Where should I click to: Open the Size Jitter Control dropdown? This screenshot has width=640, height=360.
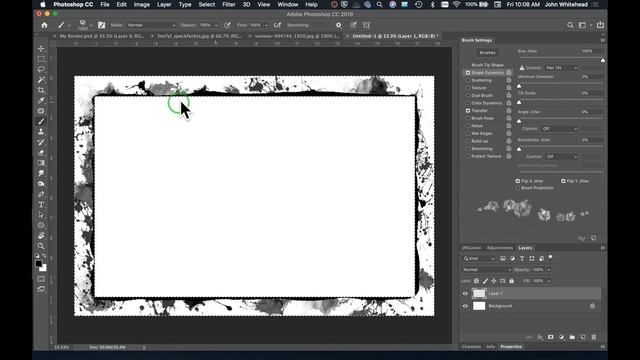point(562,68)
